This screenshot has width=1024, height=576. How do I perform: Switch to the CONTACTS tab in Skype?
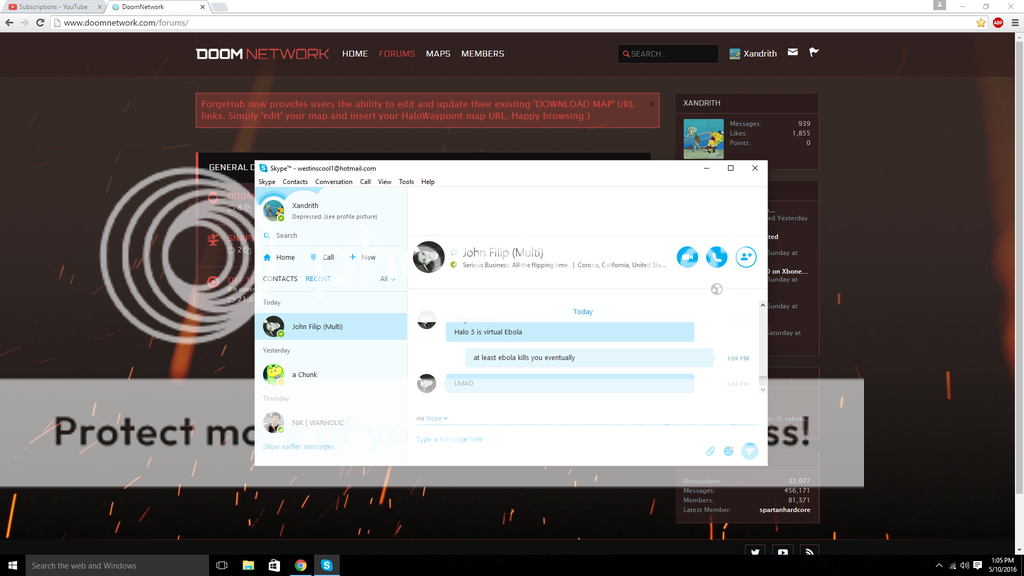(x=280, y=279)
